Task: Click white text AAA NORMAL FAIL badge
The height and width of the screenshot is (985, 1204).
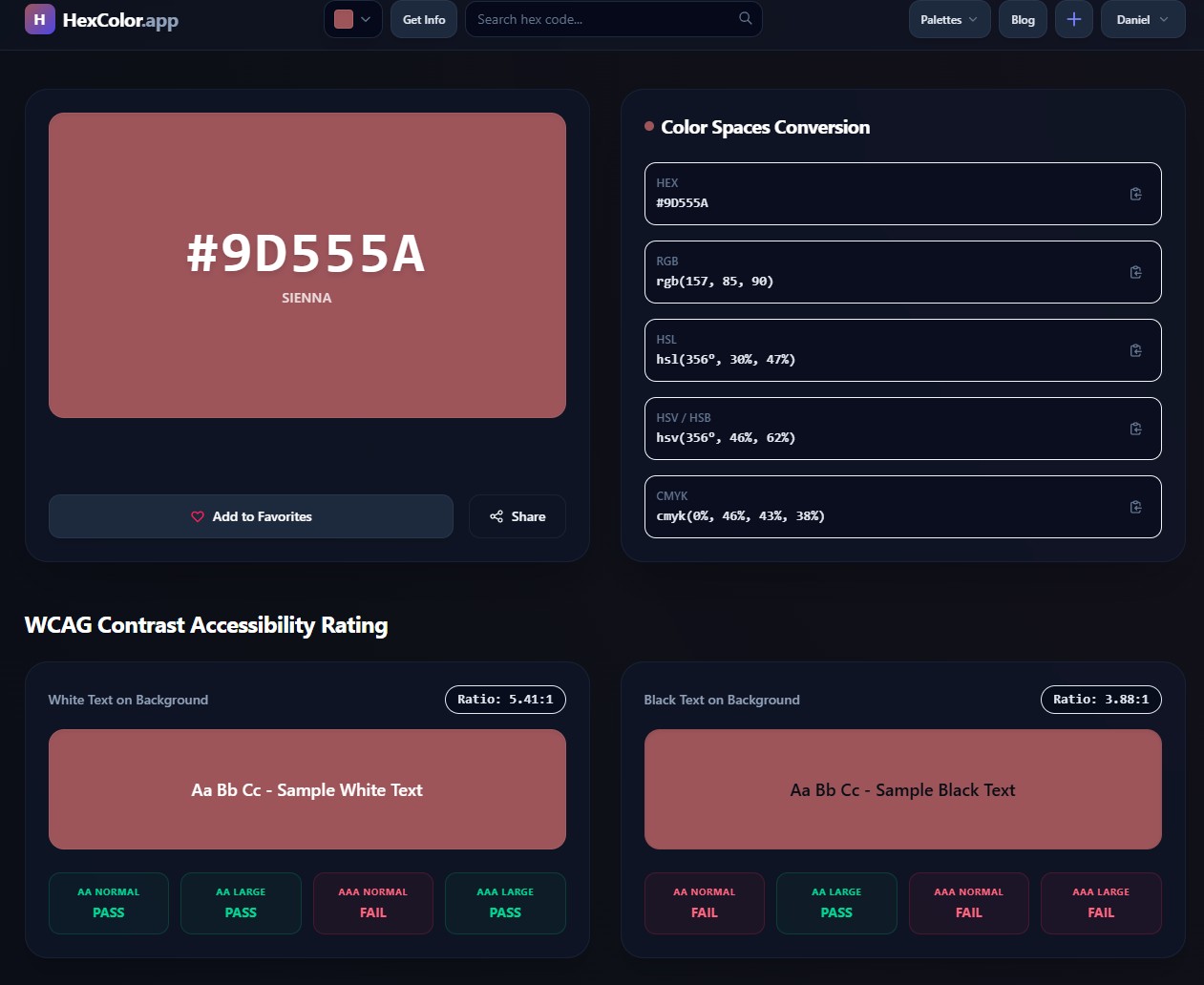Action: tap(373, 903)
